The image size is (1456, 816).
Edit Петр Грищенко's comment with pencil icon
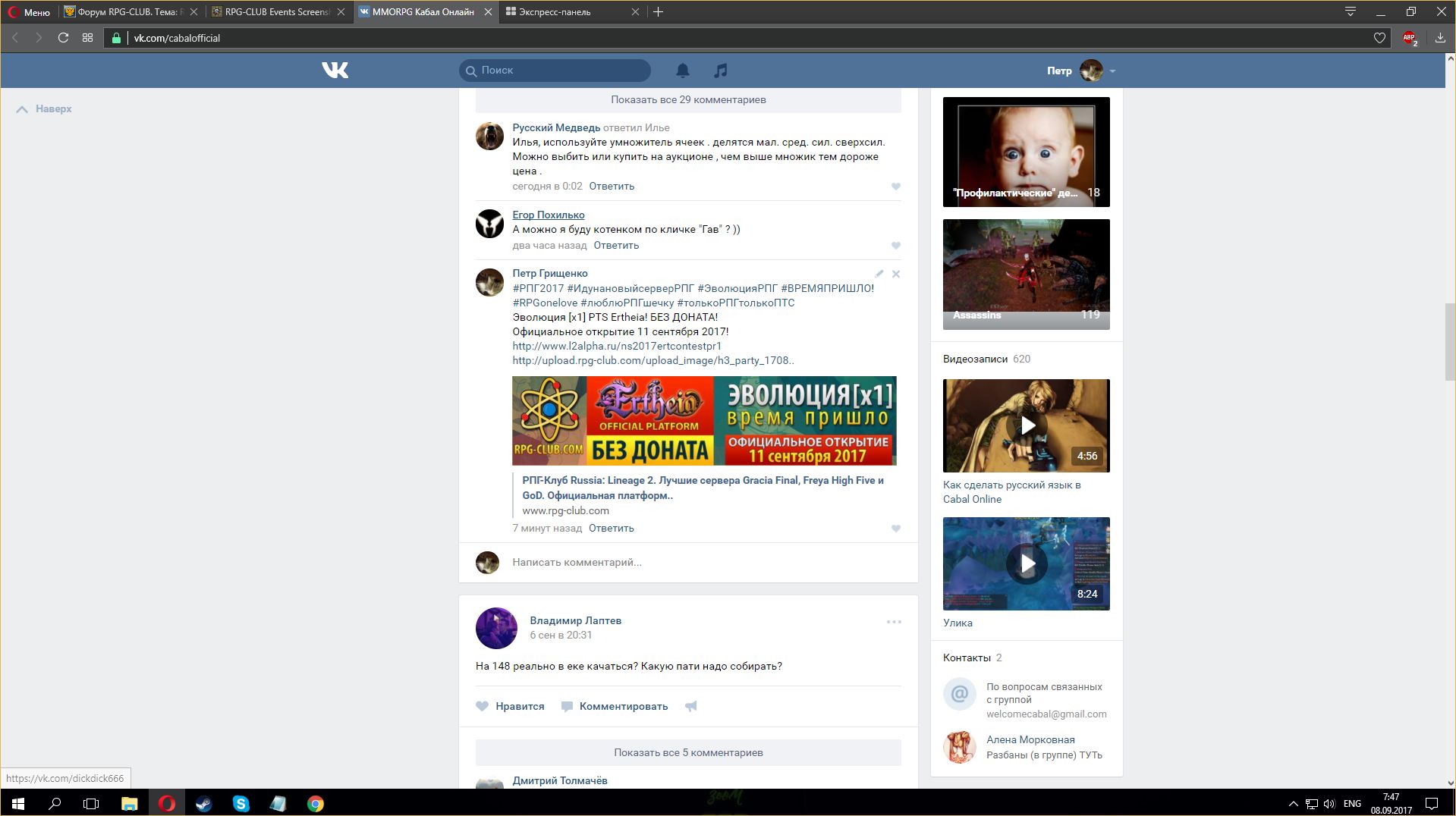point(879,274)
